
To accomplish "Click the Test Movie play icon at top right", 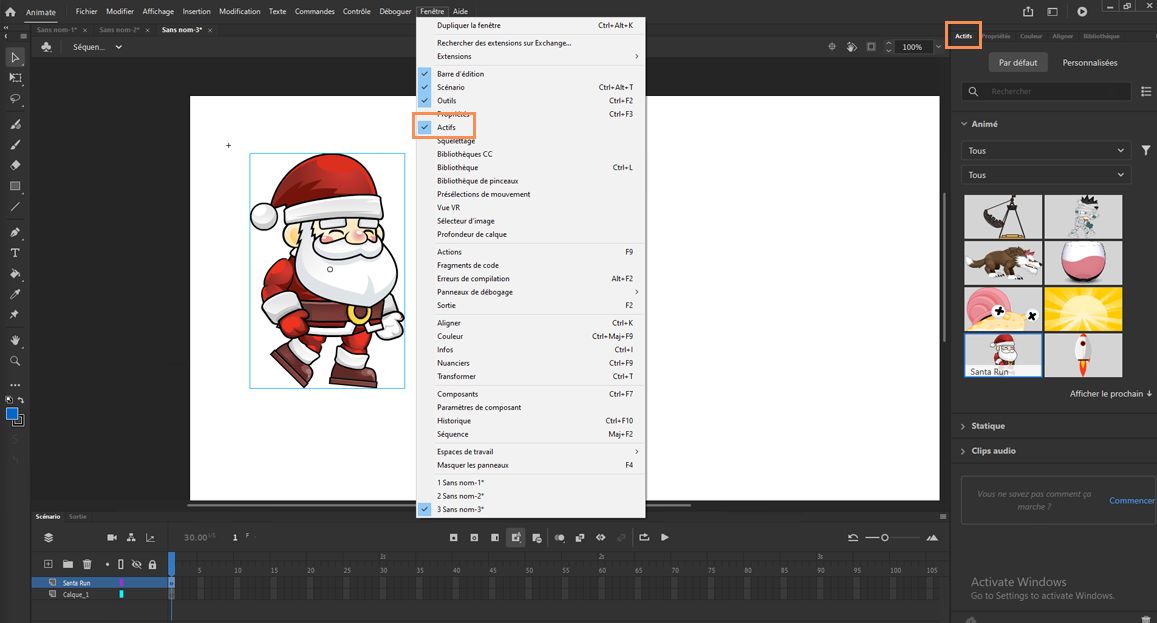I will [x=1082, y=11].
